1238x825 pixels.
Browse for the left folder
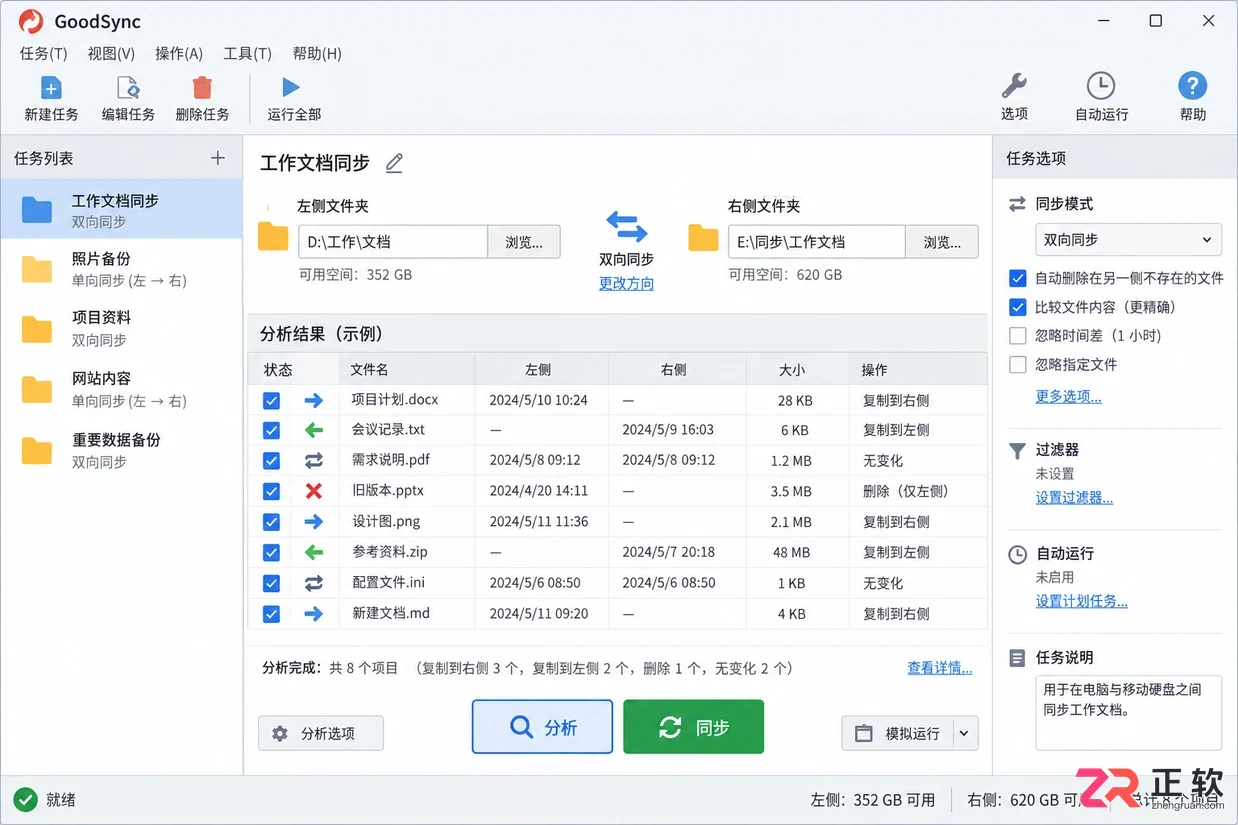(524, 242)
